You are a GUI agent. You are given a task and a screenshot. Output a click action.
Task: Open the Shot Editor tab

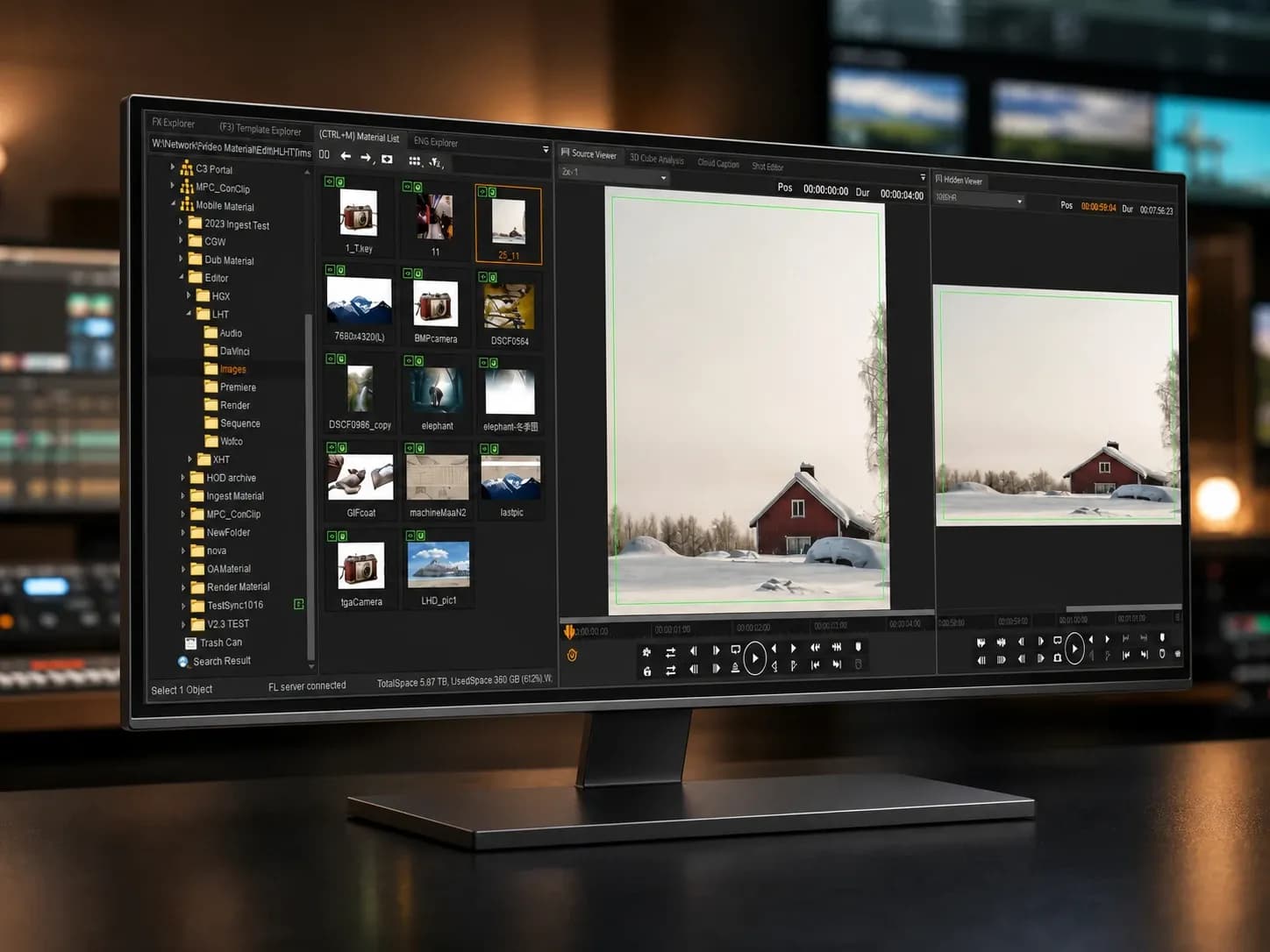point(767,167)
